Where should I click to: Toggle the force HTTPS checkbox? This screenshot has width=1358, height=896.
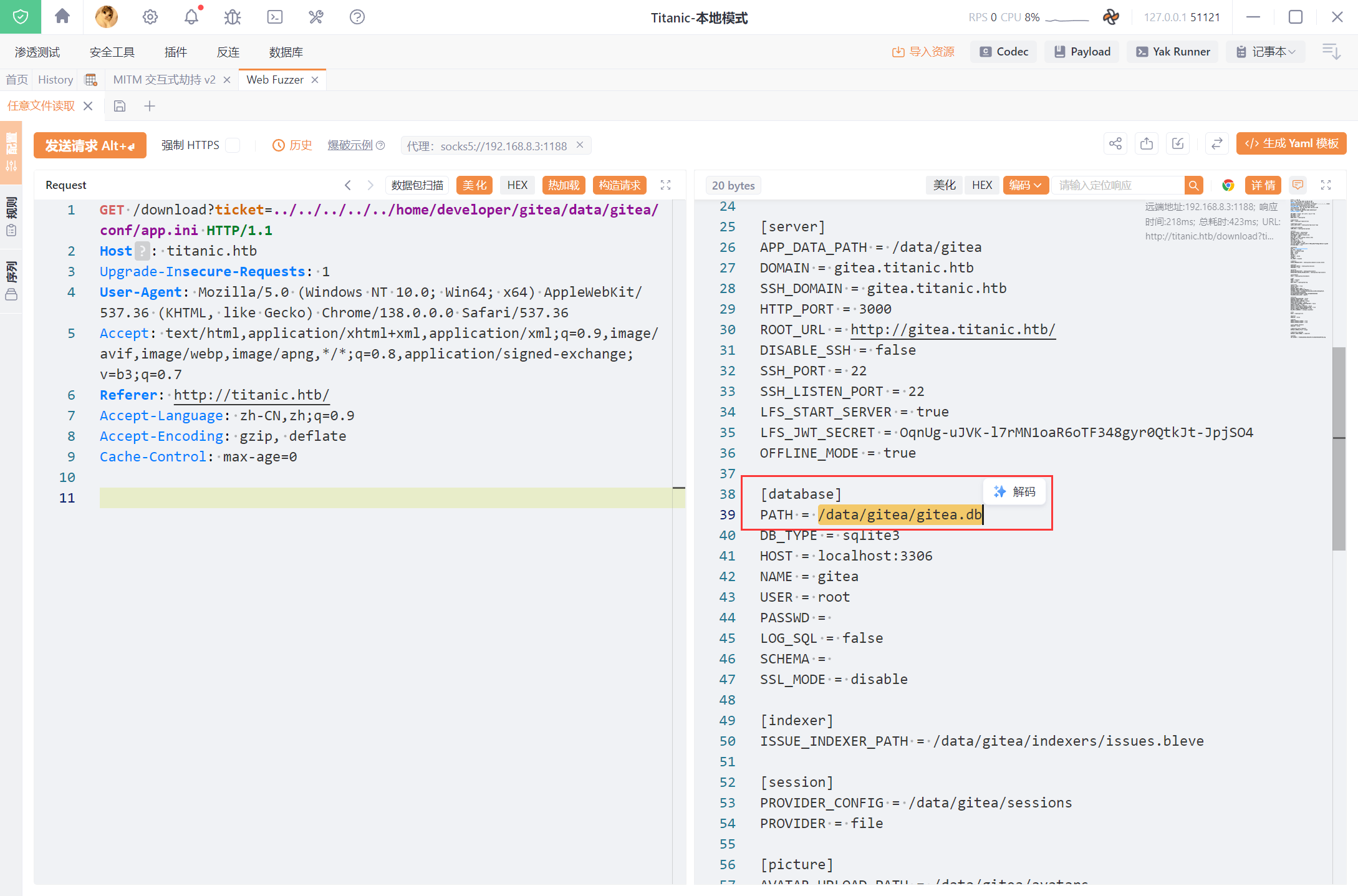(x=233, y=145)
